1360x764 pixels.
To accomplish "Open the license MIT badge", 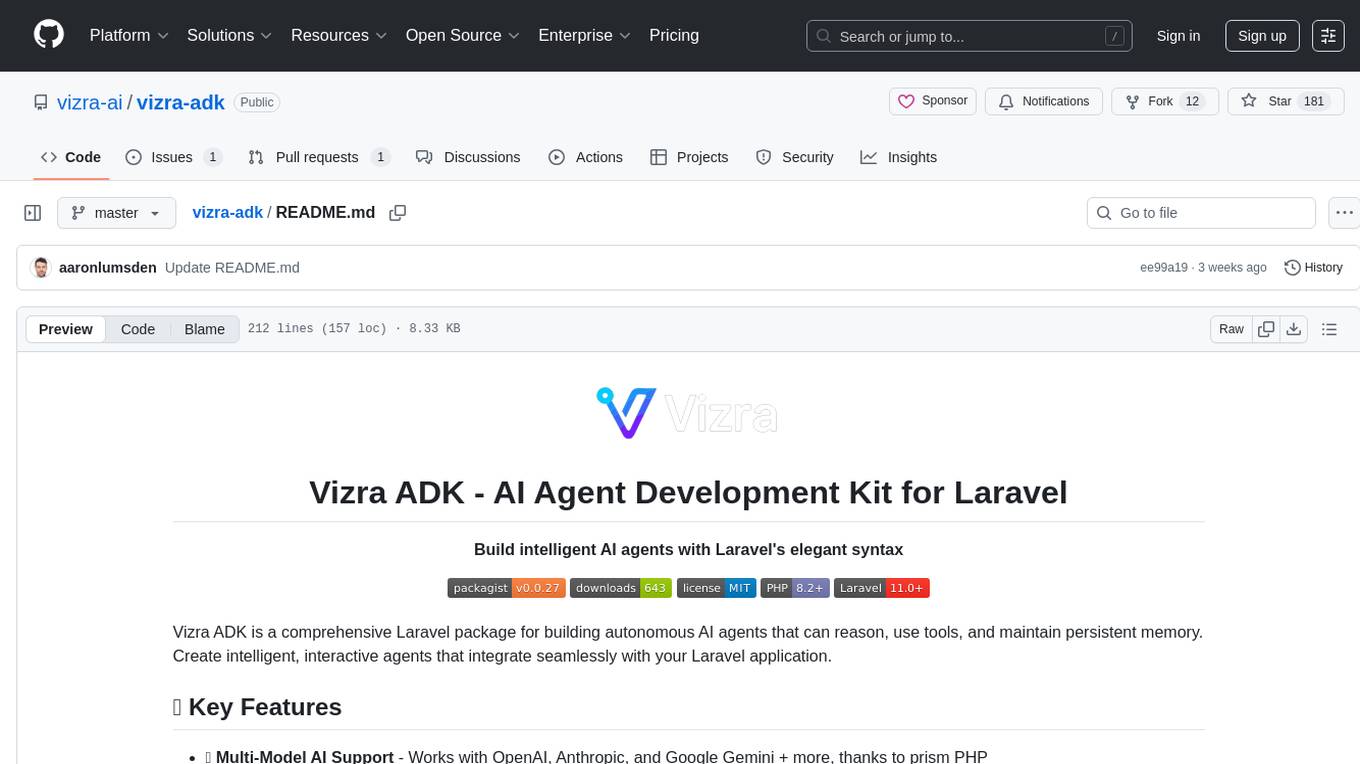I will (x=716, y=588).
